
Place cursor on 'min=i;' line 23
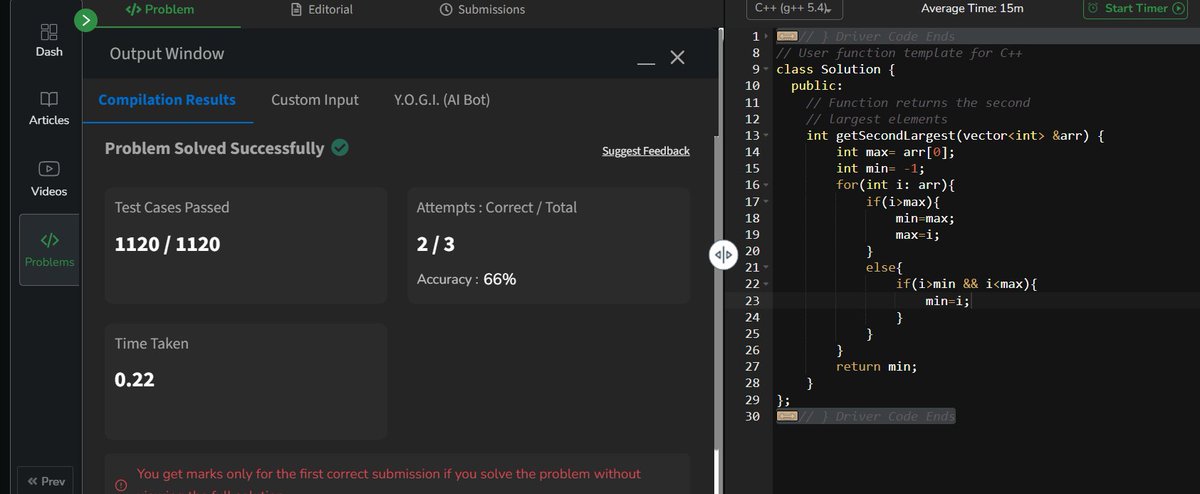[x=948, y=300]
